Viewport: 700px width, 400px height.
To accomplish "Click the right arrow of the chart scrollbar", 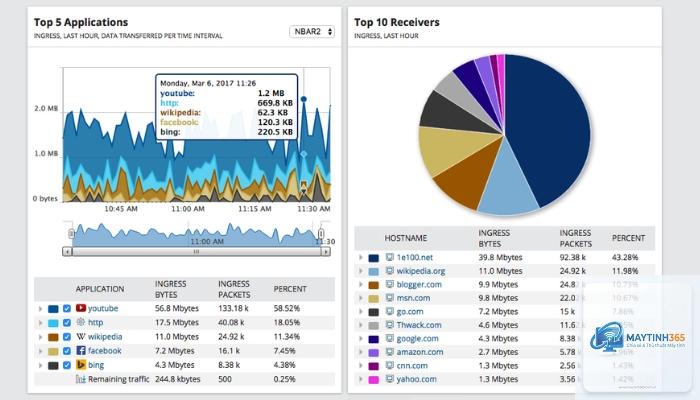I will [326, 252].
